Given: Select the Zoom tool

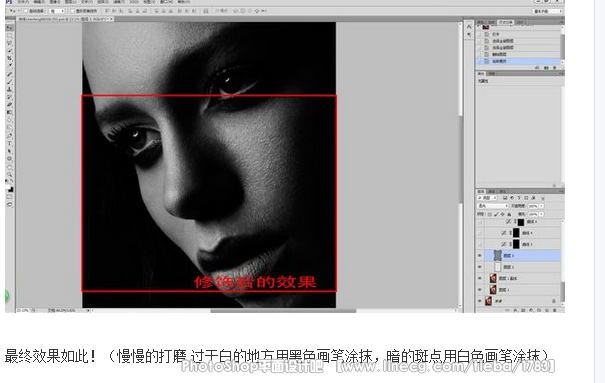Looking at the screenshot, I should click(9, 175).
